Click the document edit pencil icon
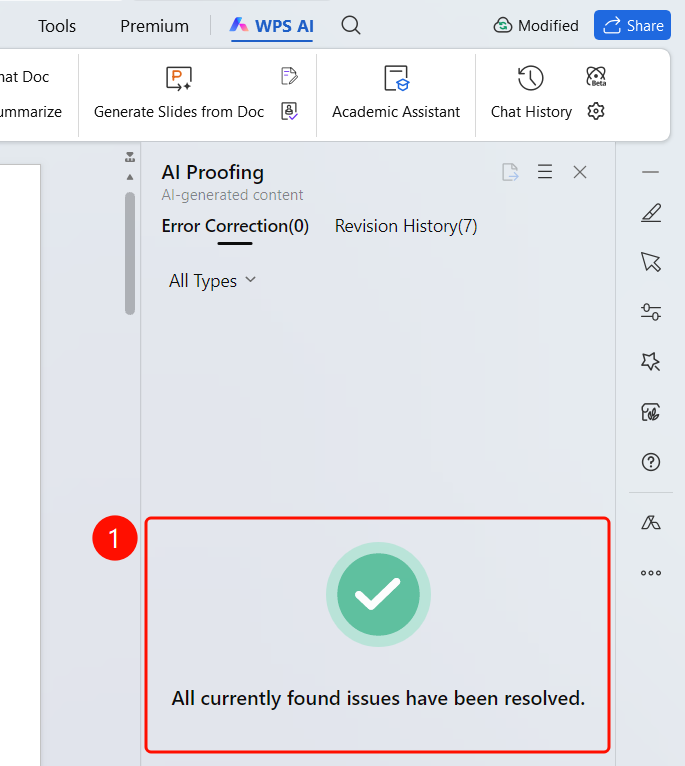The image size is (685, 766). (x=289, y=76)
